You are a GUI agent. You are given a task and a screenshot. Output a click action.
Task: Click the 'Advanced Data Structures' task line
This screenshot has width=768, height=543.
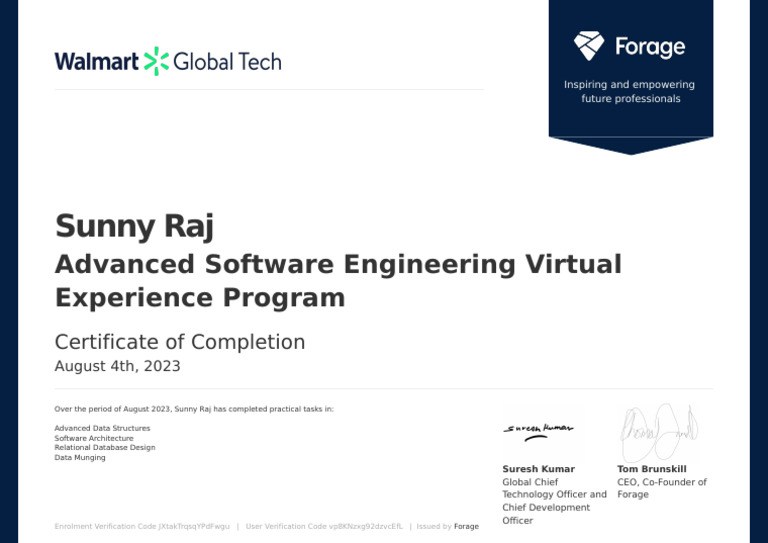102,428
